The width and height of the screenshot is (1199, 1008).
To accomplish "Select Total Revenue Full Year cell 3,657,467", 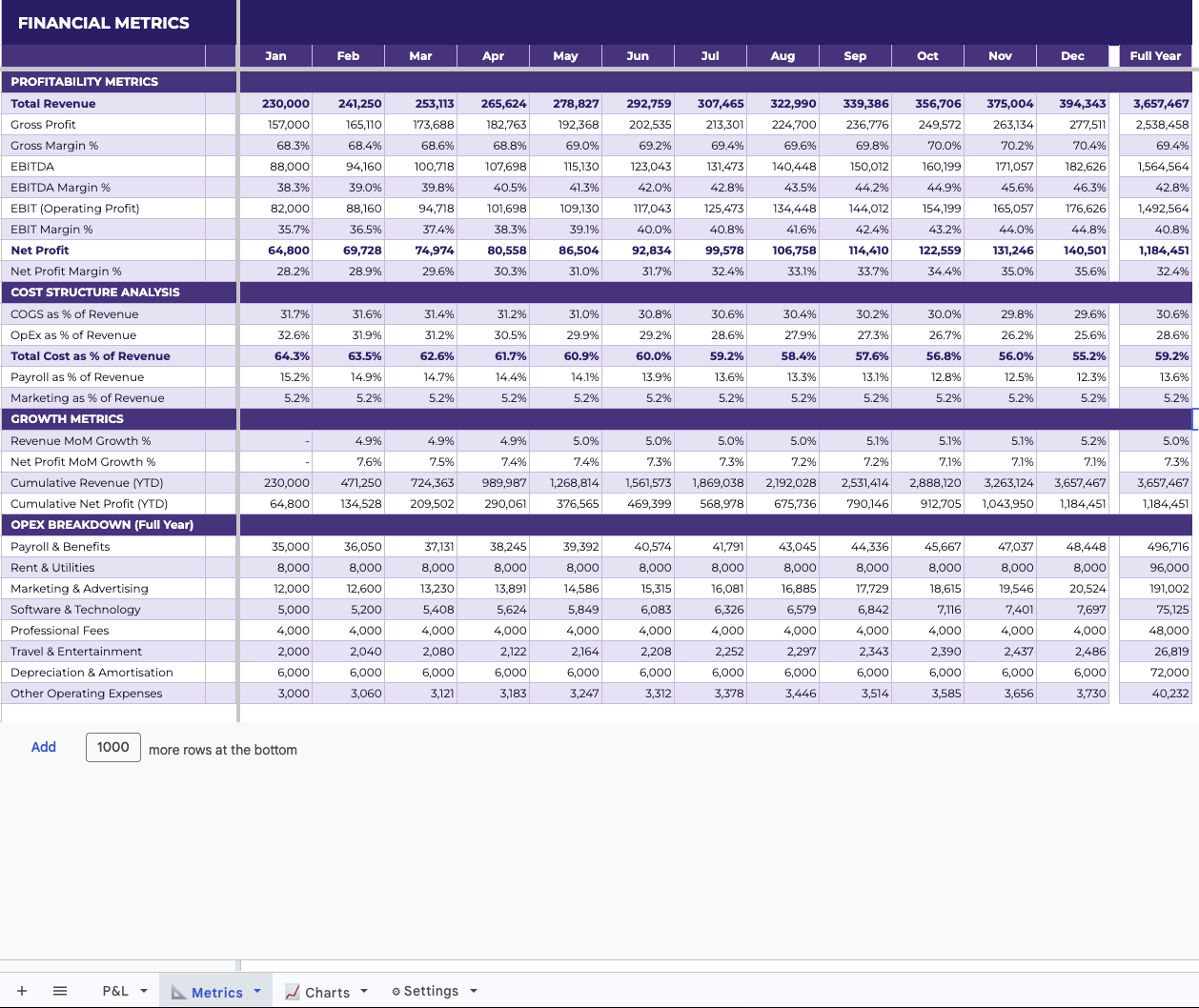I will coord(1155,104).
